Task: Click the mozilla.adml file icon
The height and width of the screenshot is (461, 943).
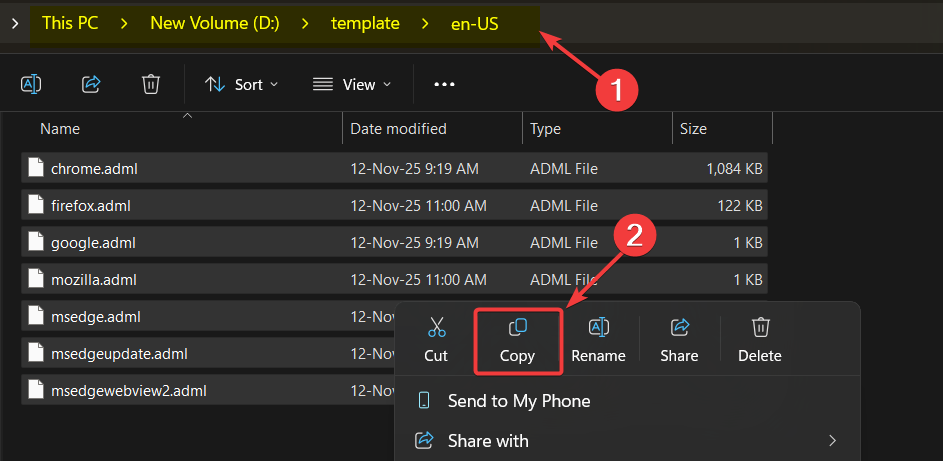Action: 36,279
